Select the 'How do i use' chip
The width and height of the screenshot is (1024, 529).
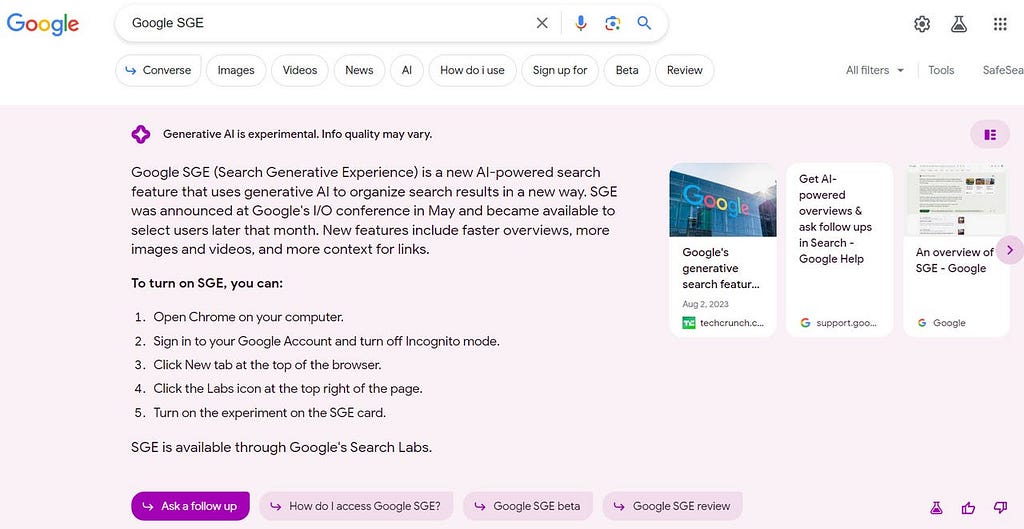click(x=472, y=70)
